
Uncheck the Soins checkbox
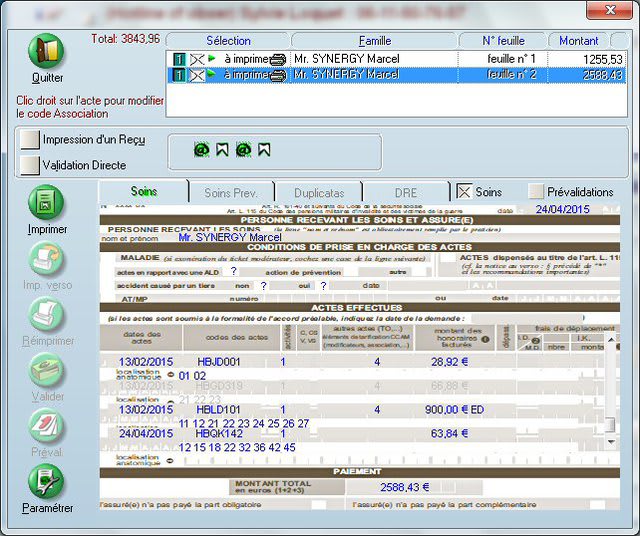pyautogui.click(x=464, y=192)
